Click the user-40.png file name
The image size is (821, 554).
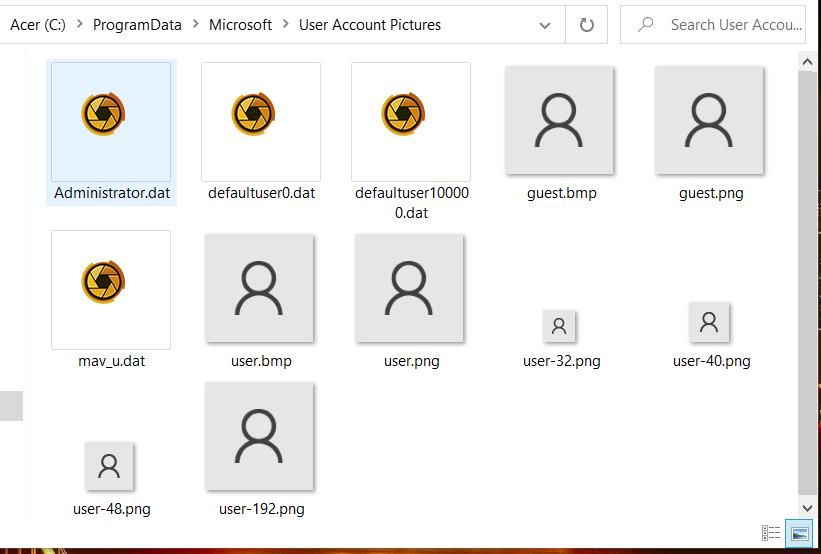click(x=712, y=361)
